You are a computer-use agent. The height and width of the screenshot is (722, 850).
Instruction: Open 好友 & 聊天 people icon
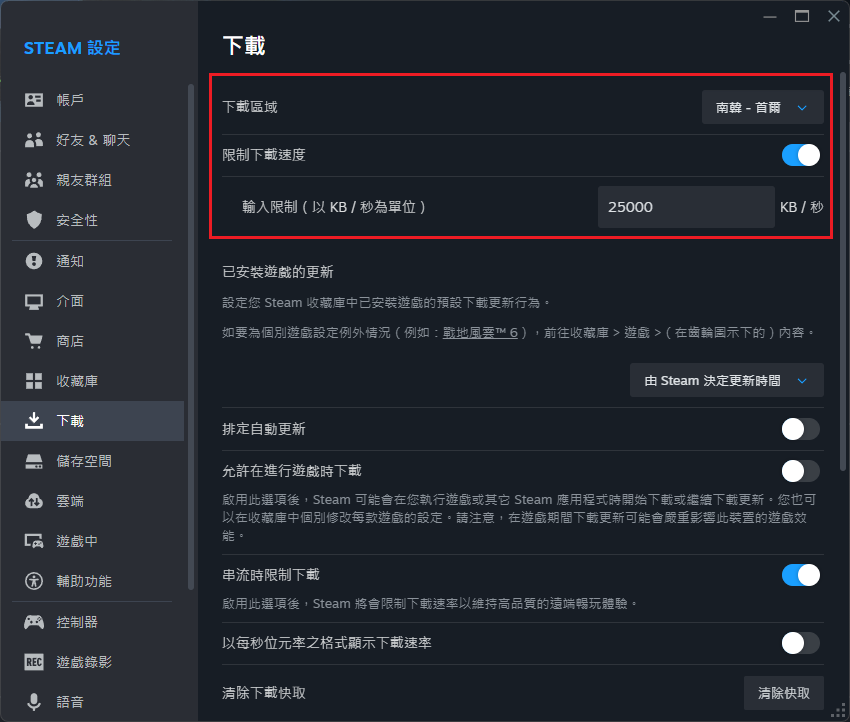34,140
